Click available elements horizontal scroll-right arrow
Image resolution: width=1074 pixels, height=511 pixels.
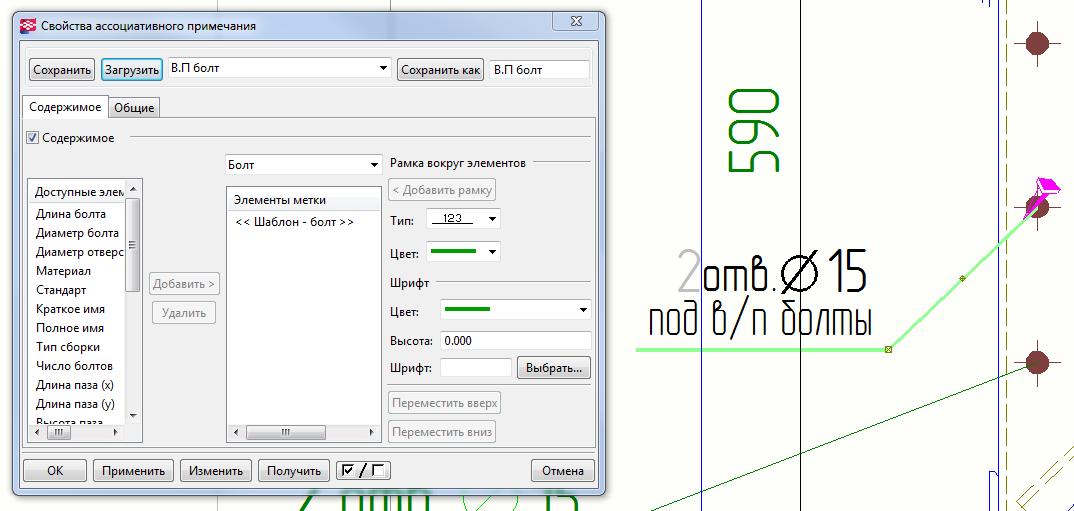click(x=115, y=433)
